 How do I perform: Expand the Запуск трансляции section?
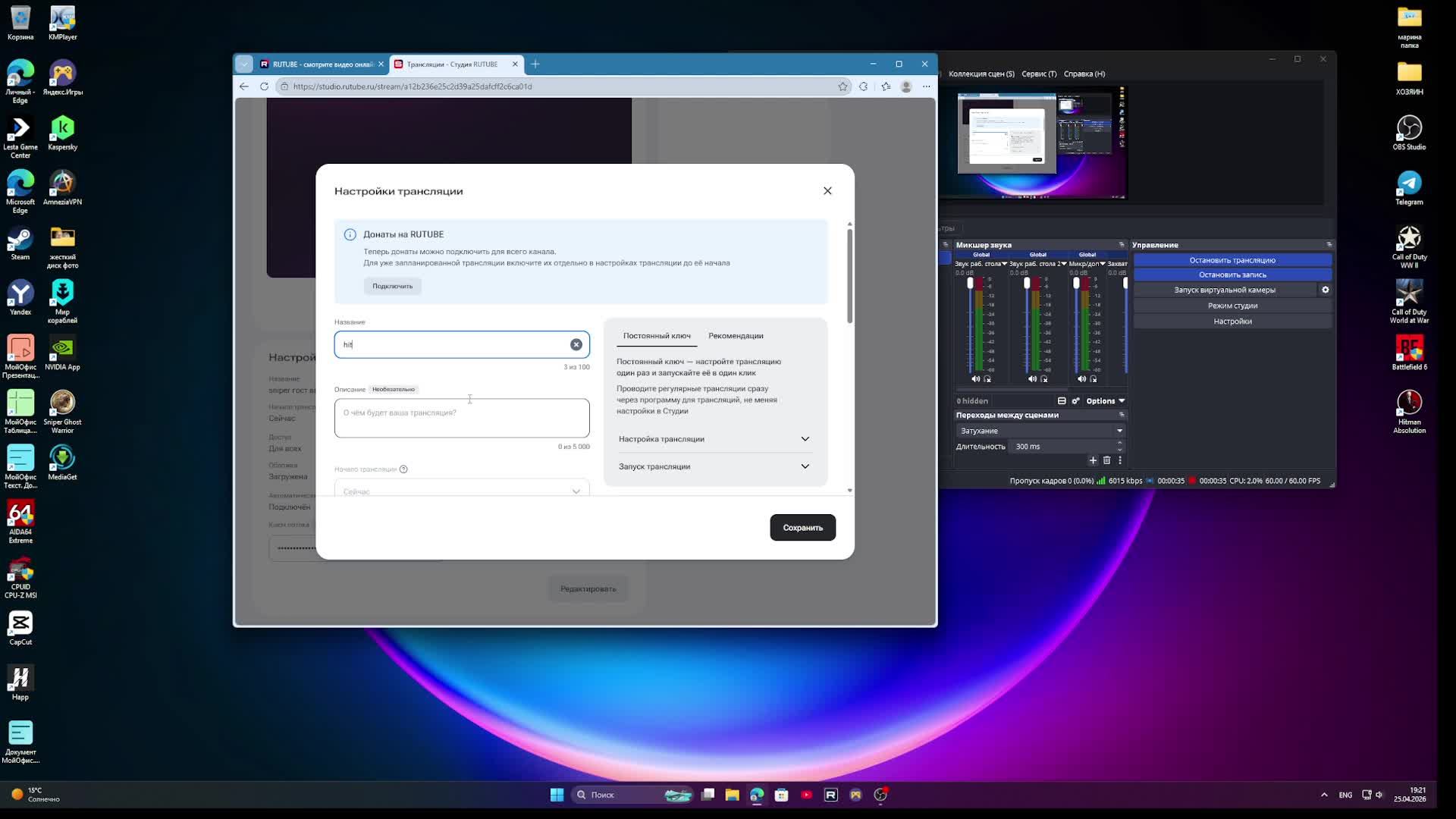pyautogui.click(x=714, y=466)
